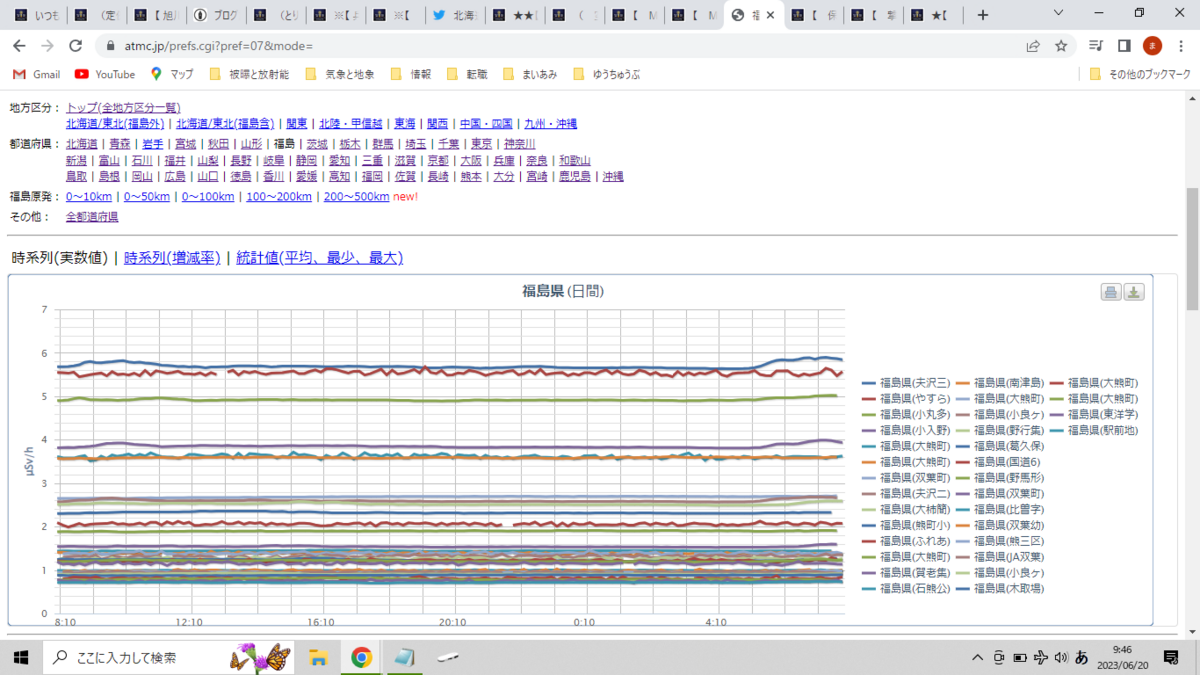Open the 東京 prefecture link

482,144
